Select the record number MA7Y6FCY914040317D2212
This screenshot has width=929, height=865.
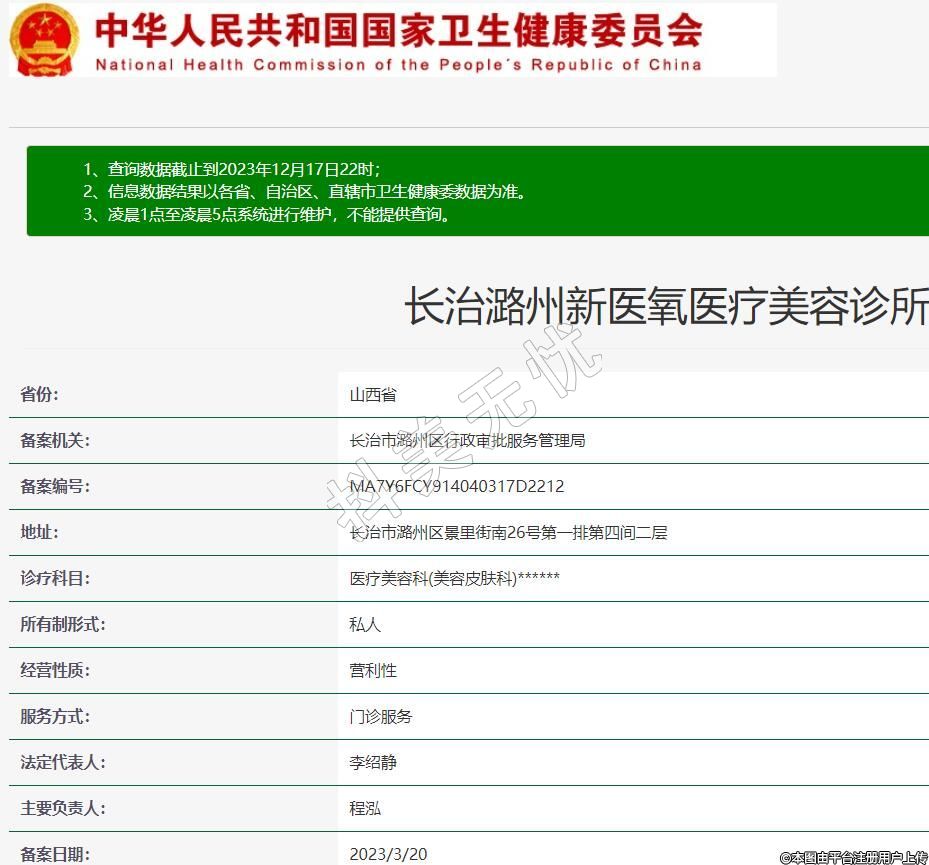point(457,486)
